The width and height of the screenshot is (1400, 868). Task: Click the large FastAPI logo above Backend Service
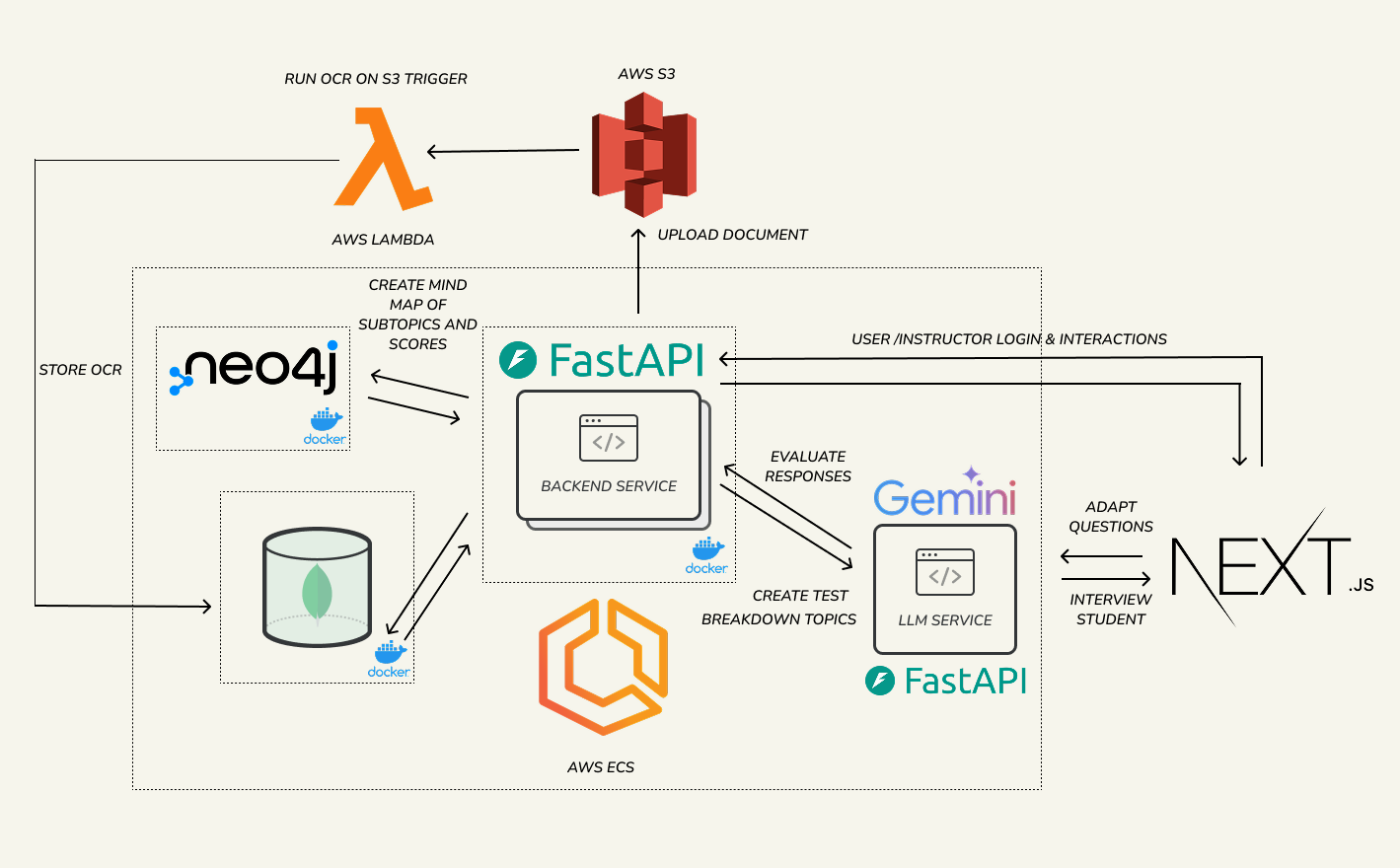point(602,360)
